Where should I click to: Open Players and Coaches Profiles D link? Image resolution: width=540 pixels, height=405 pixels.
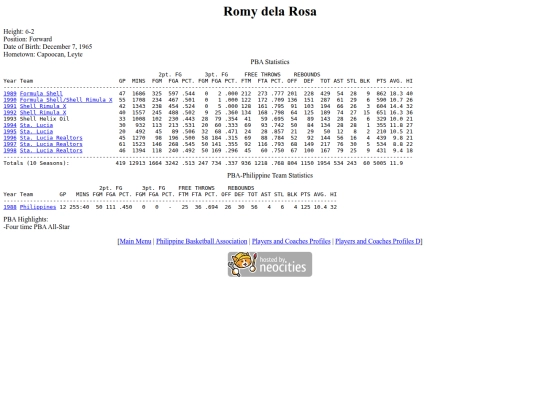(x=378, y=241)
